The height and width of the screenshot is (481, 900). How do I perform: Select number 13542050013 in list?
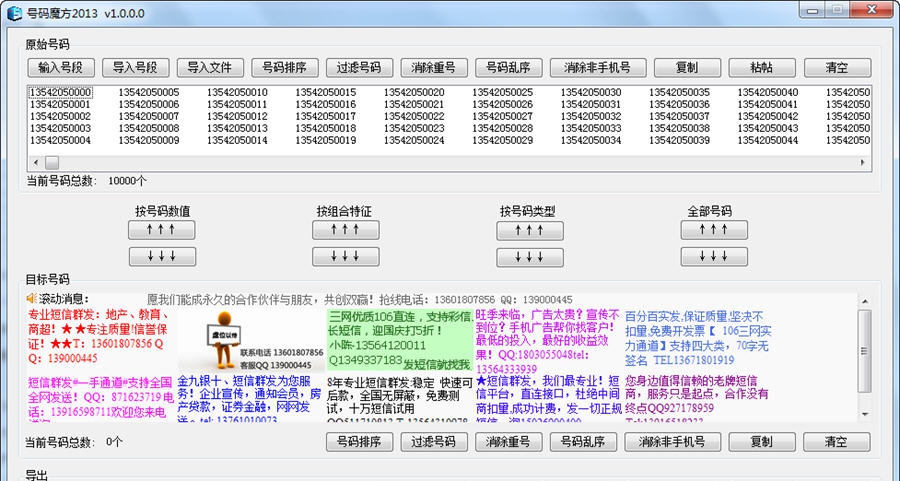point(237,129)
